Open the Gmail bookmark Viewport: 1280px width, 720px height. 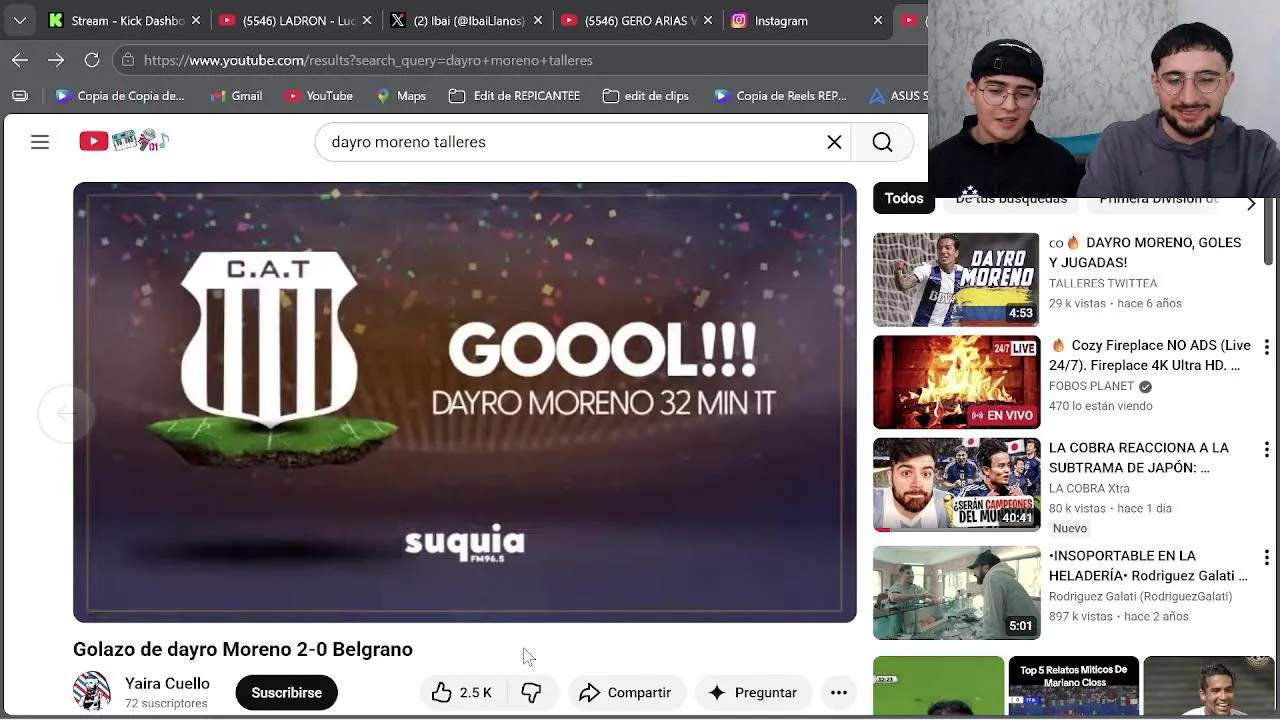(237, 96)
